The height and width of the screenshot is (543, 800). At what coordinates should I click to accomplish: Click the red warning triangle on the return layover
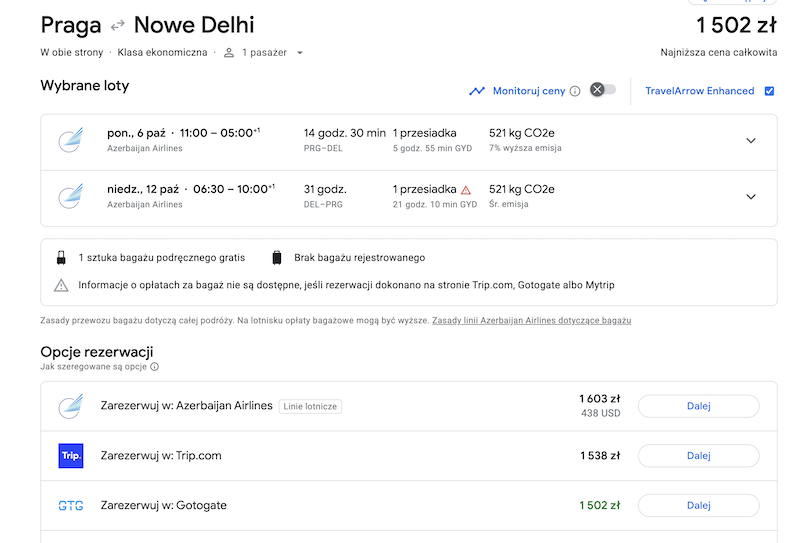(x=466, y=190)
